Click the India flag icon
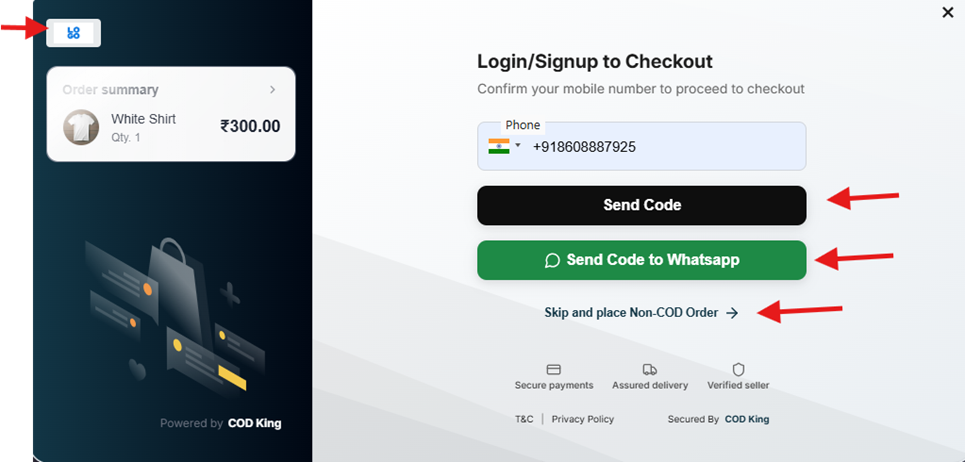The image size is (965, 462). tap(498, 146)
